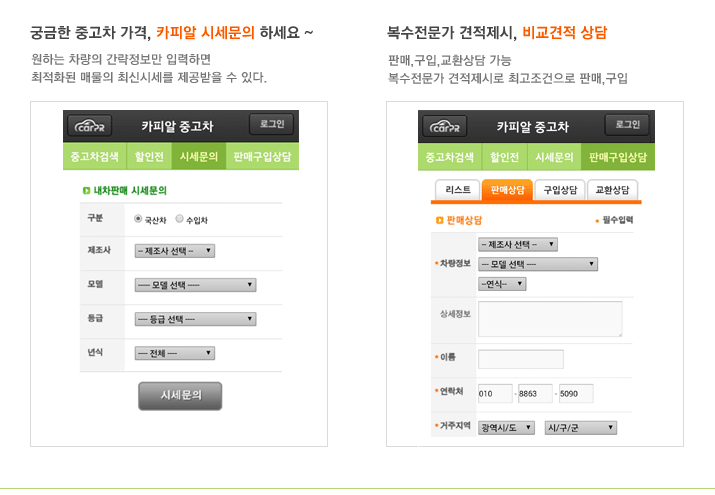This screenshot has width=715, height=495.
Task: Open the 연식 year dropdown in 차량정보
Action: tap(502, 284)
